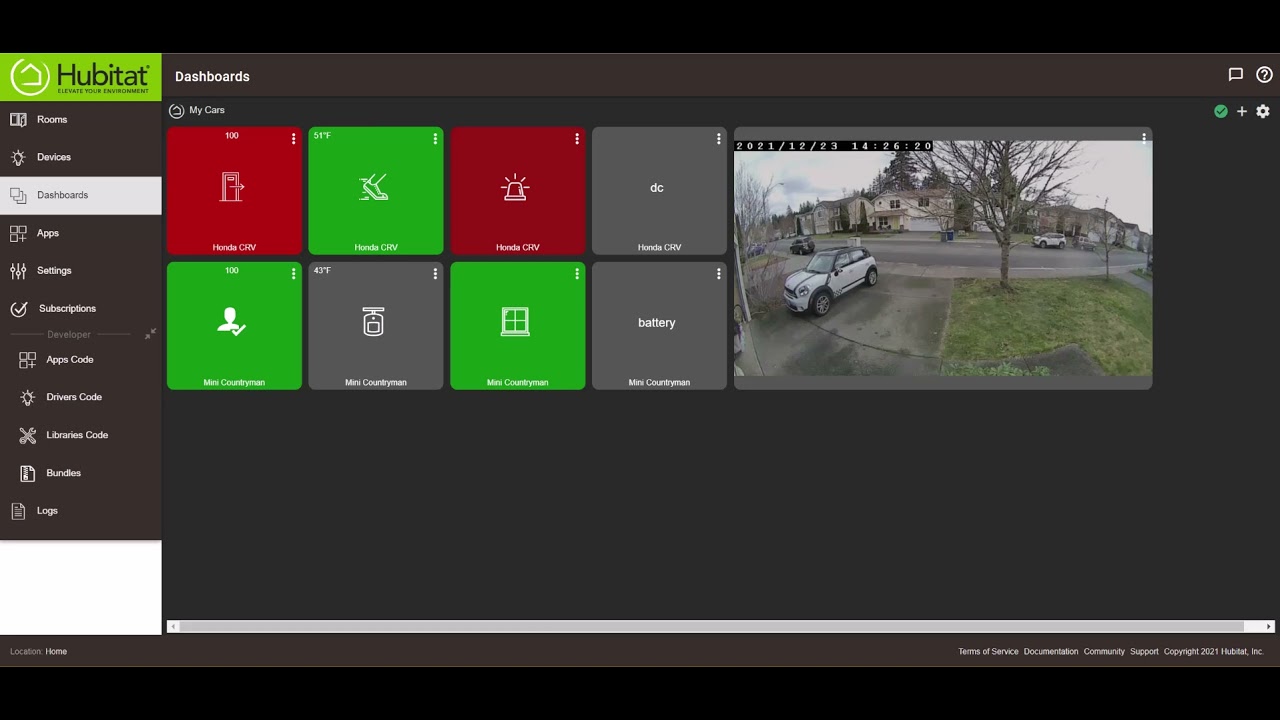This screenshot has height=720, width=1280.
Task: Click the green checkmark status icon
Action: coord(1221,111)
